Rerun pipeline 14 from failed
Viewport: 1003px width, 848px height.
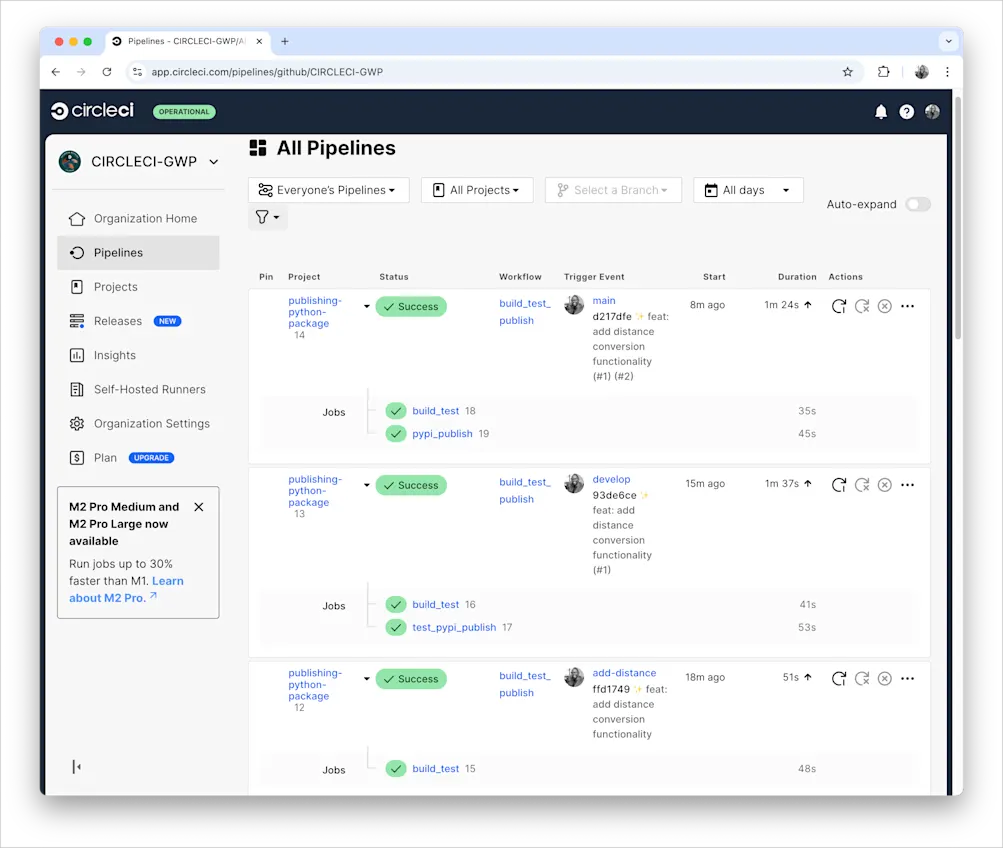862,306
